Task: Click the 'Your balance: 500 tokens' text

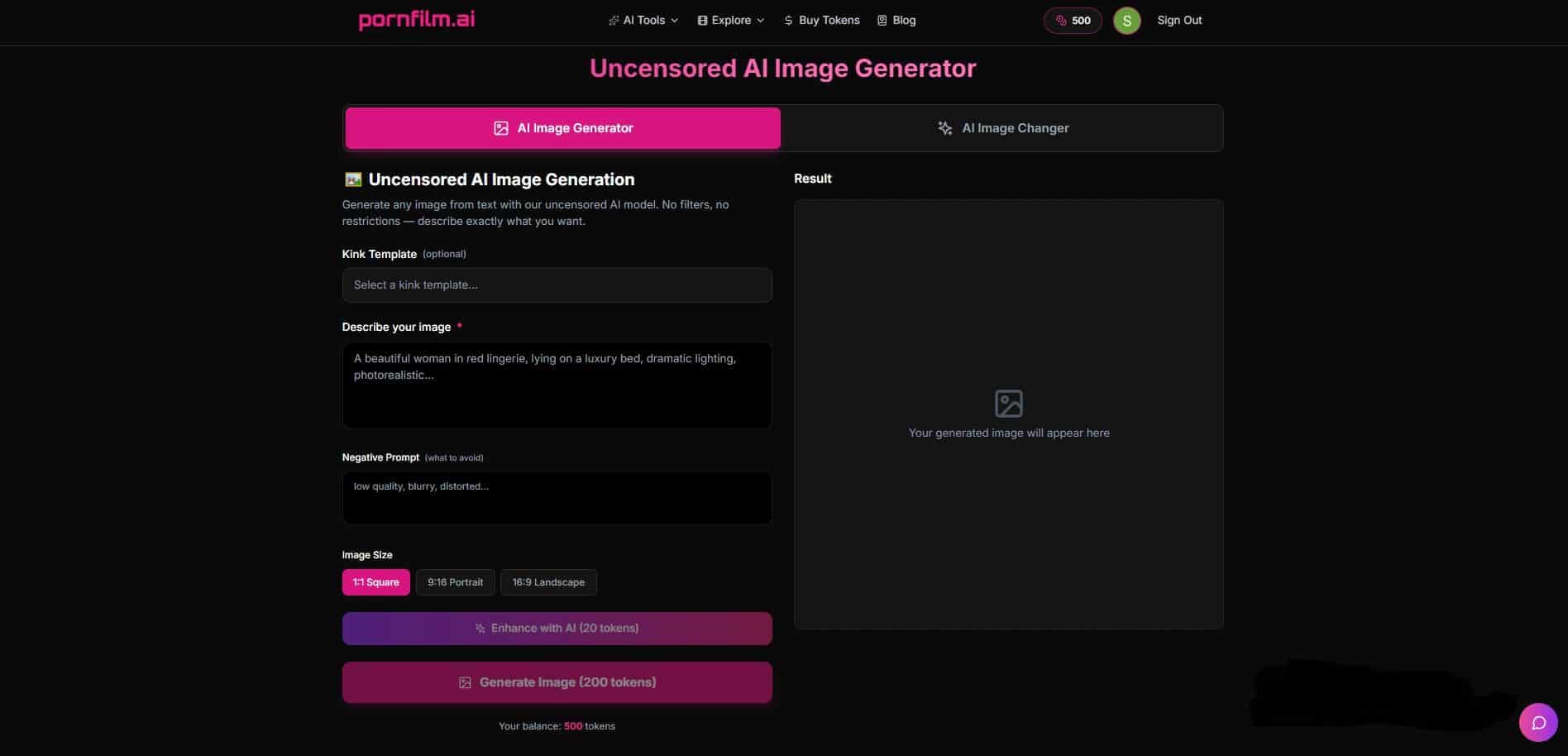Action: click(x=557, y=726)
